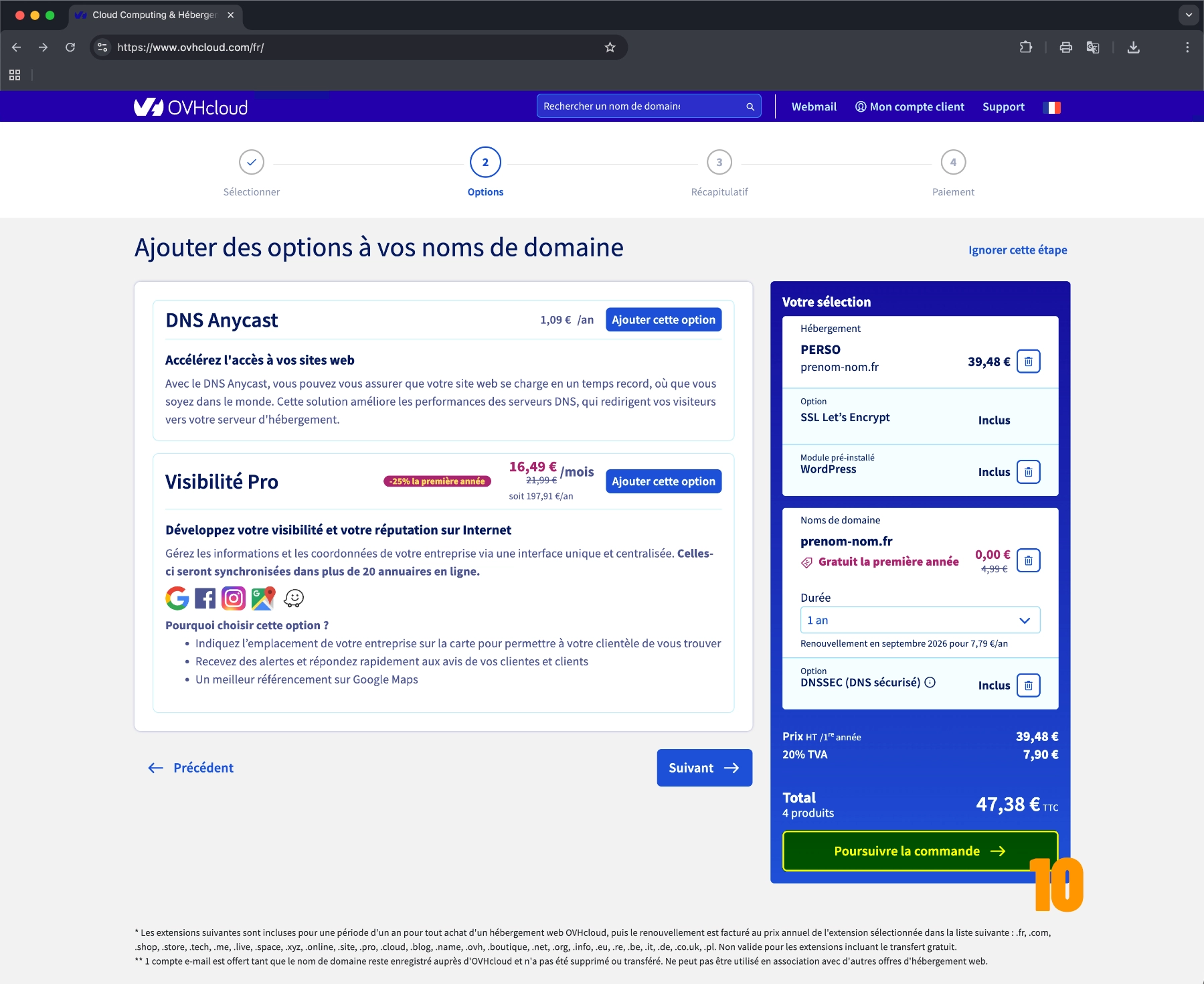1204x984 pixels.
Task: Focus the domain name search field
Action: [641, 106]
